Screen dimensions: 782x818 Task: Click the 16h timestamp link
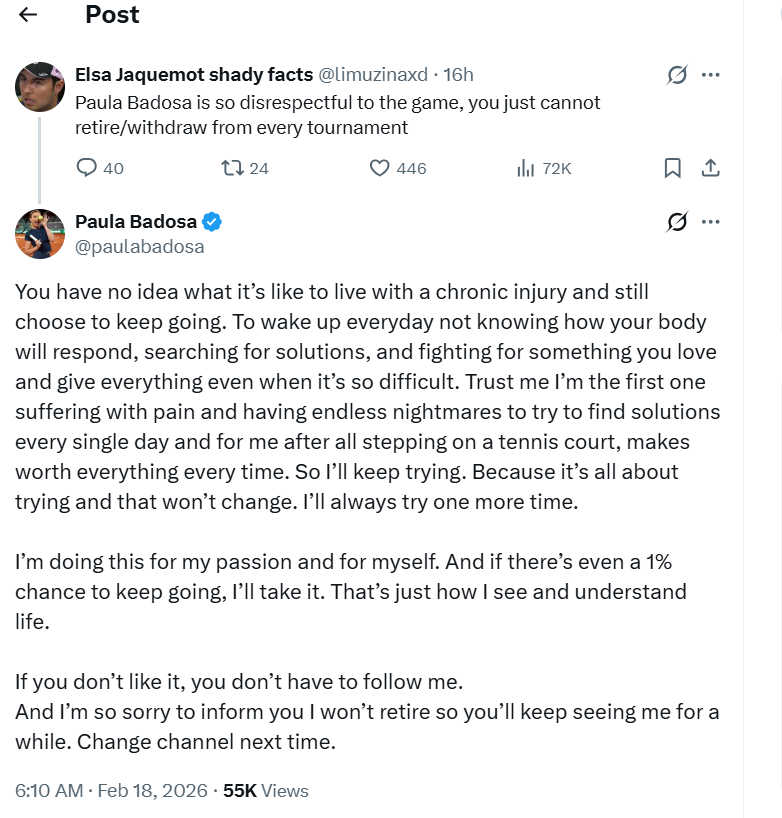[459, 75]
